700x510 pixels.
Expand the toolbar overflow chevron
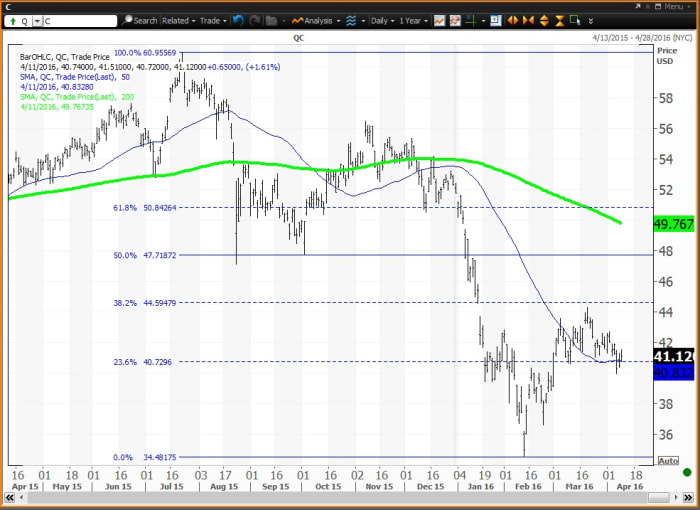[589, 20]
